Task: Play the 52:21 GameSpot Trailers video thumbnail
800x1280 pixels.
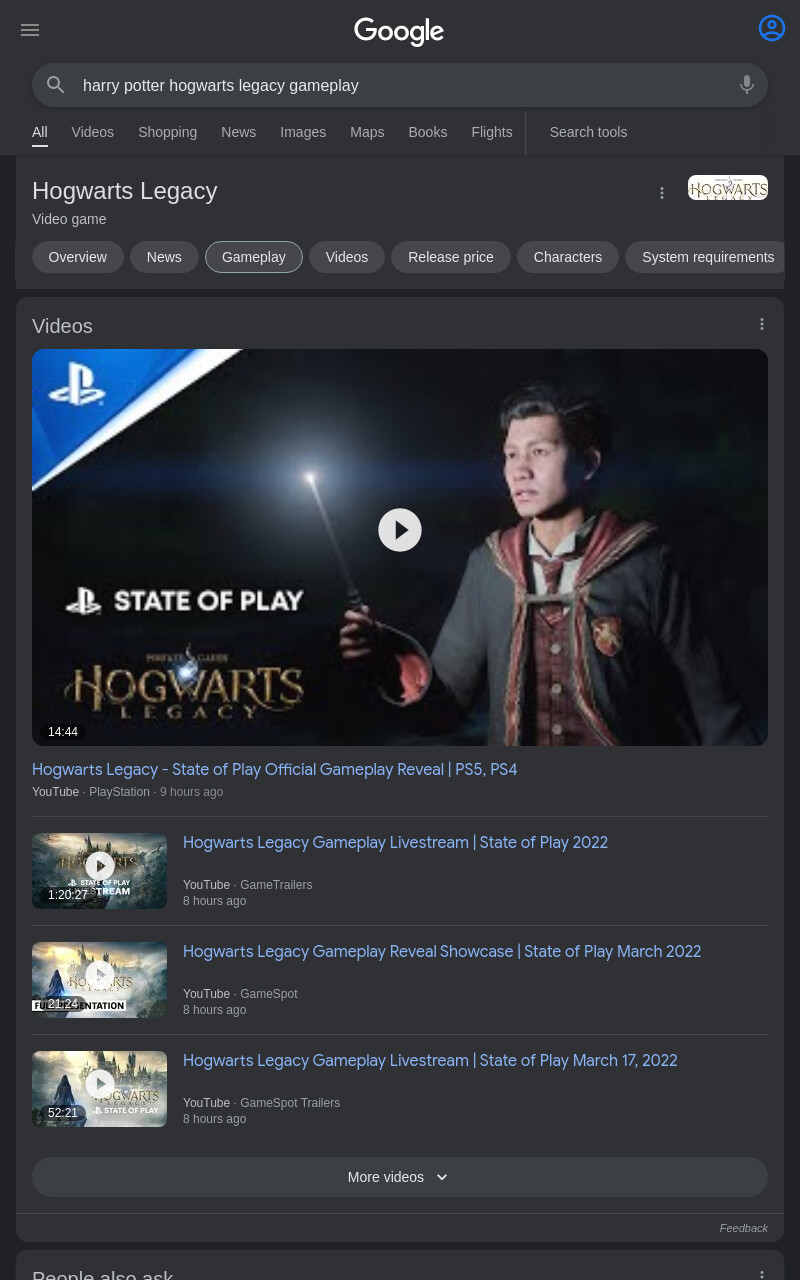Action: point(99,1089)
